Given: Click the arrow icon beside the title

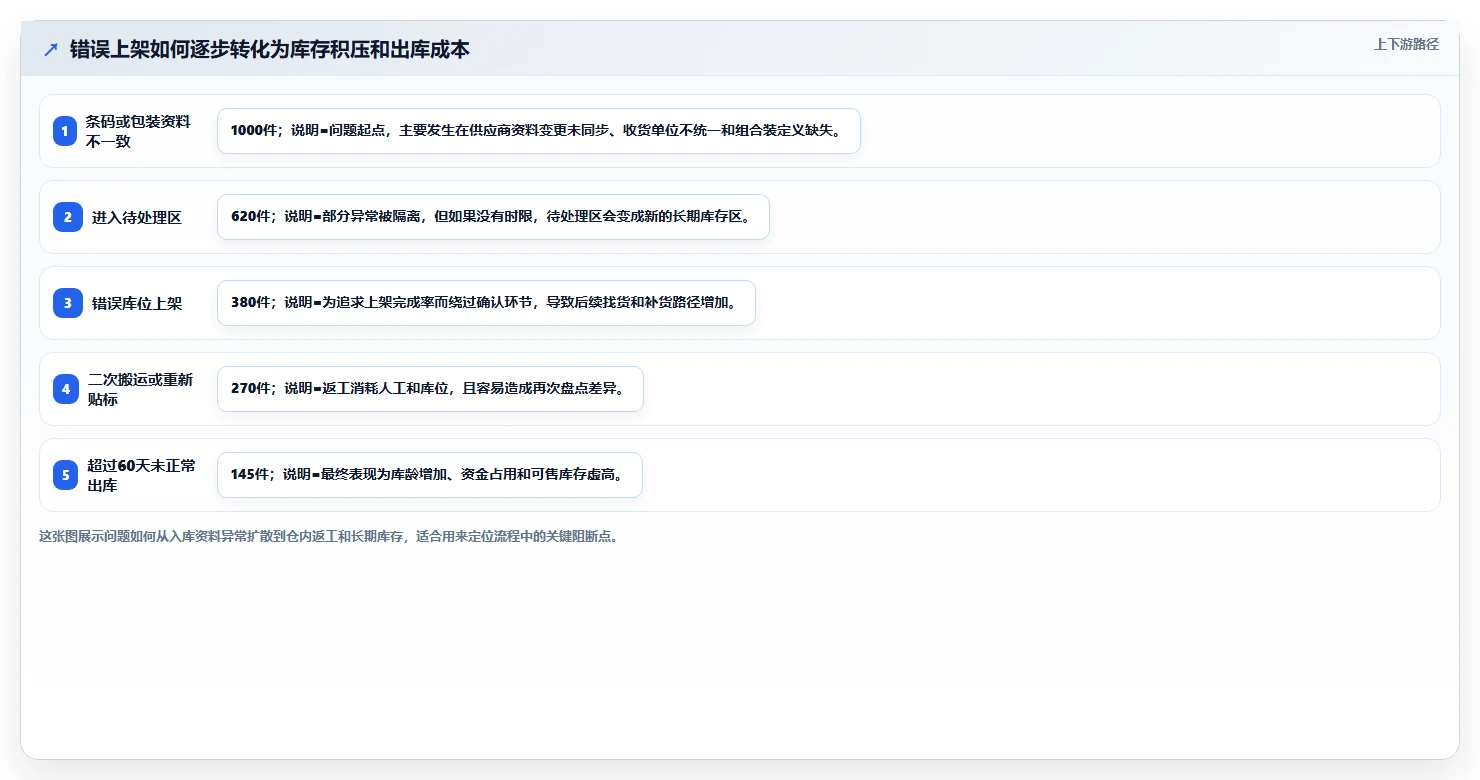Looking at the screenshot, I should 51,49.
